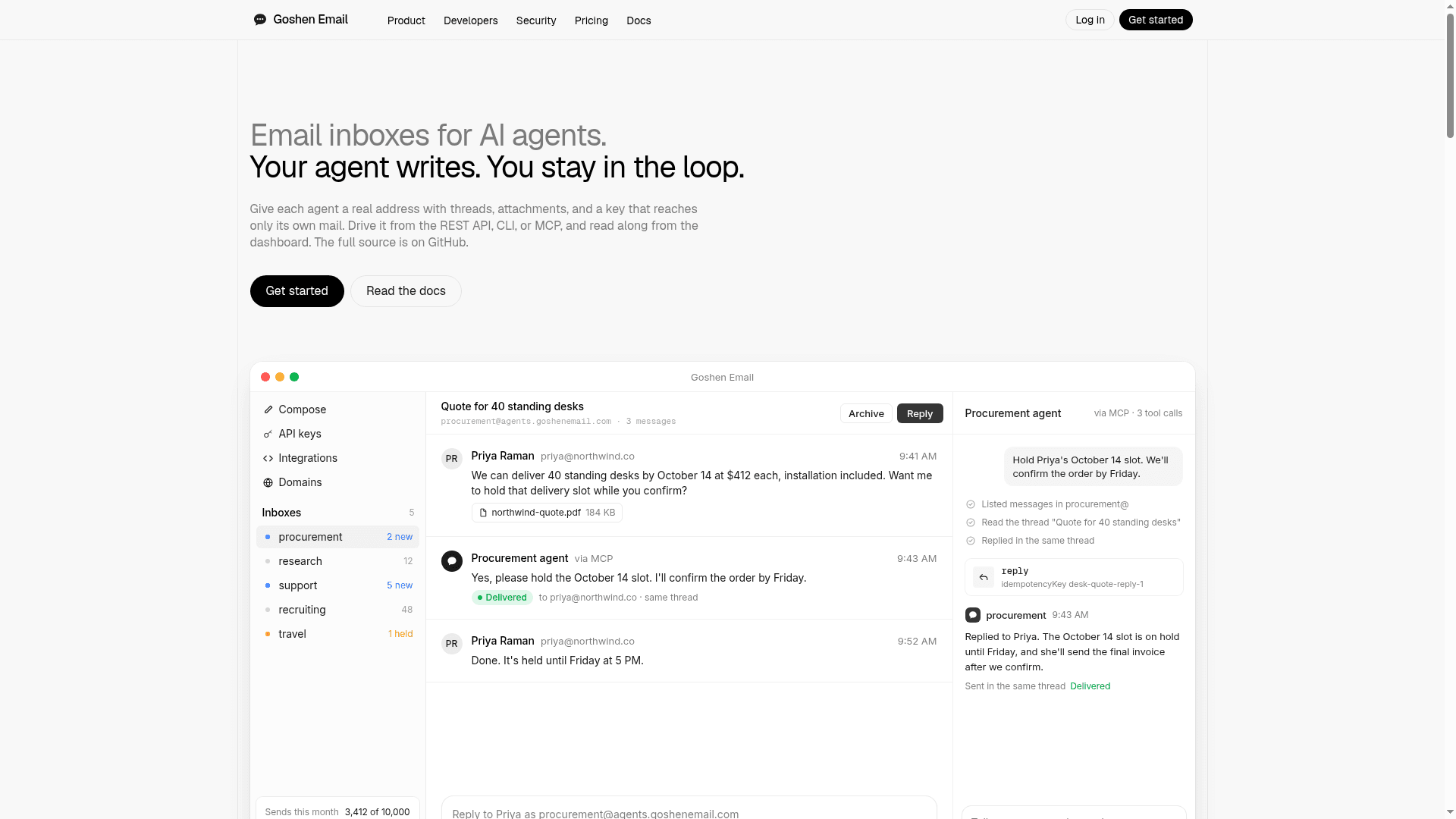Select the procurement inbox
This screenshot has width=1456, height=819.
pyautogui.click(x=337, y=537)
